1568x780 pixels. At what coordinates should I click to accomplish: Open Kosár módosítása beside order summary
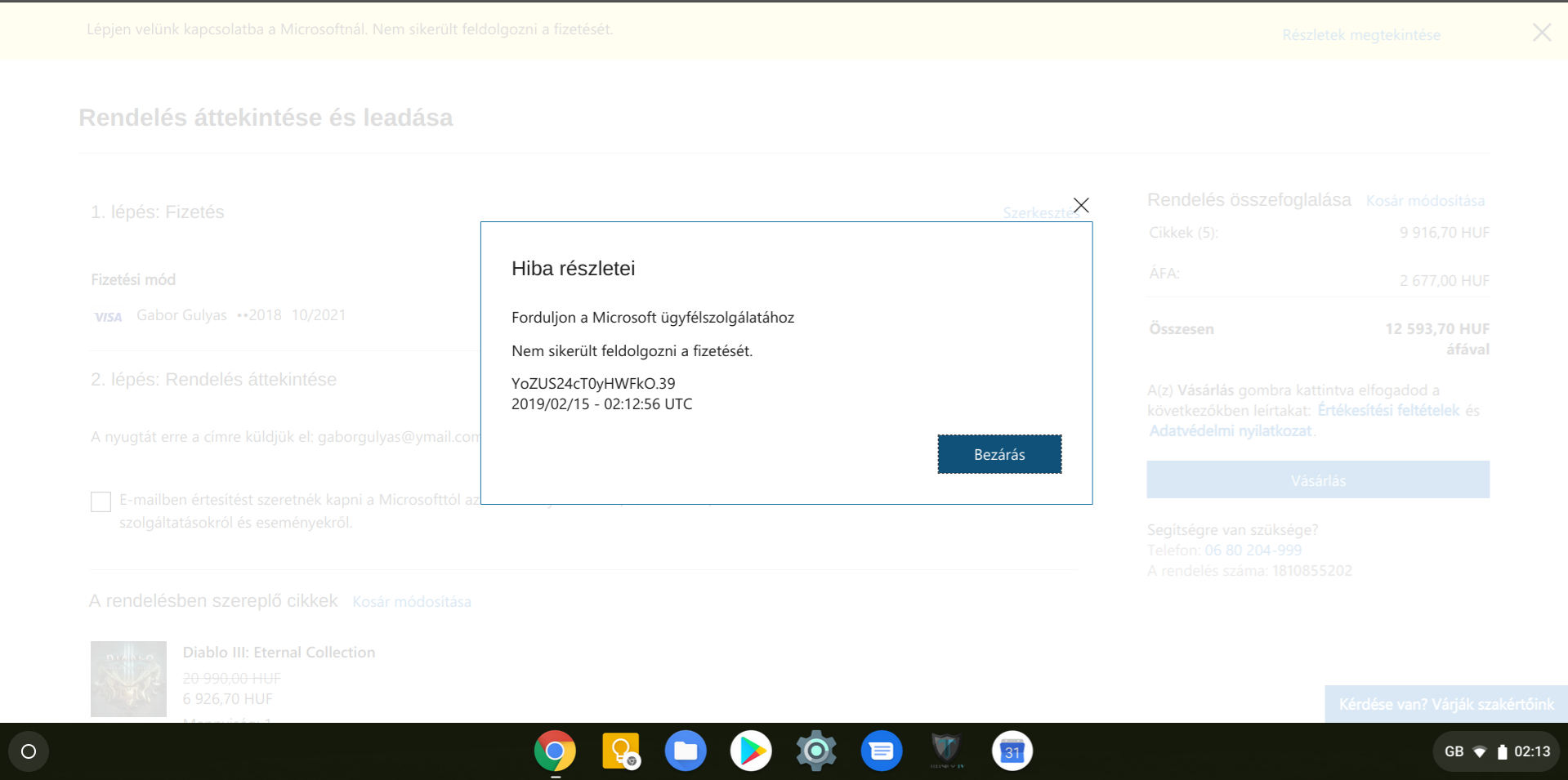[x=1426, y=201]
